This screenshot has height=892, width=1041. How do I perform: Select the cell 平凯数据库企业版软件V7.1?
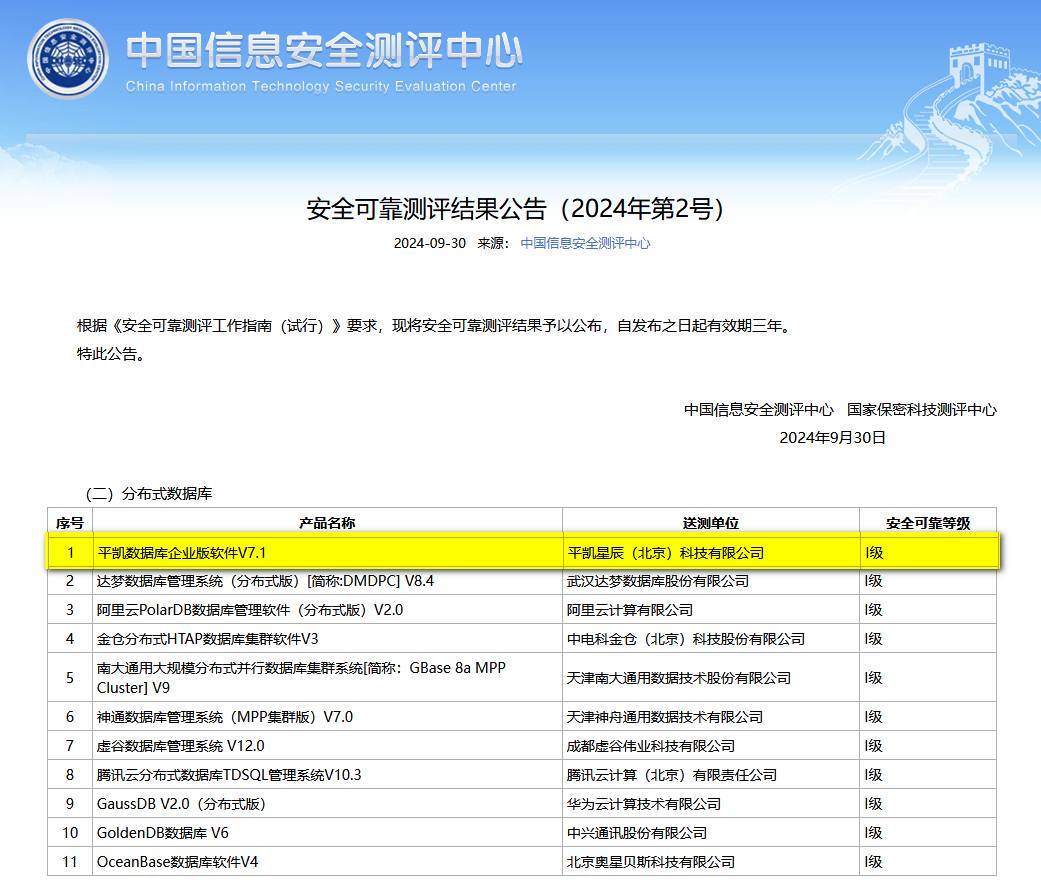coord(328,552)
